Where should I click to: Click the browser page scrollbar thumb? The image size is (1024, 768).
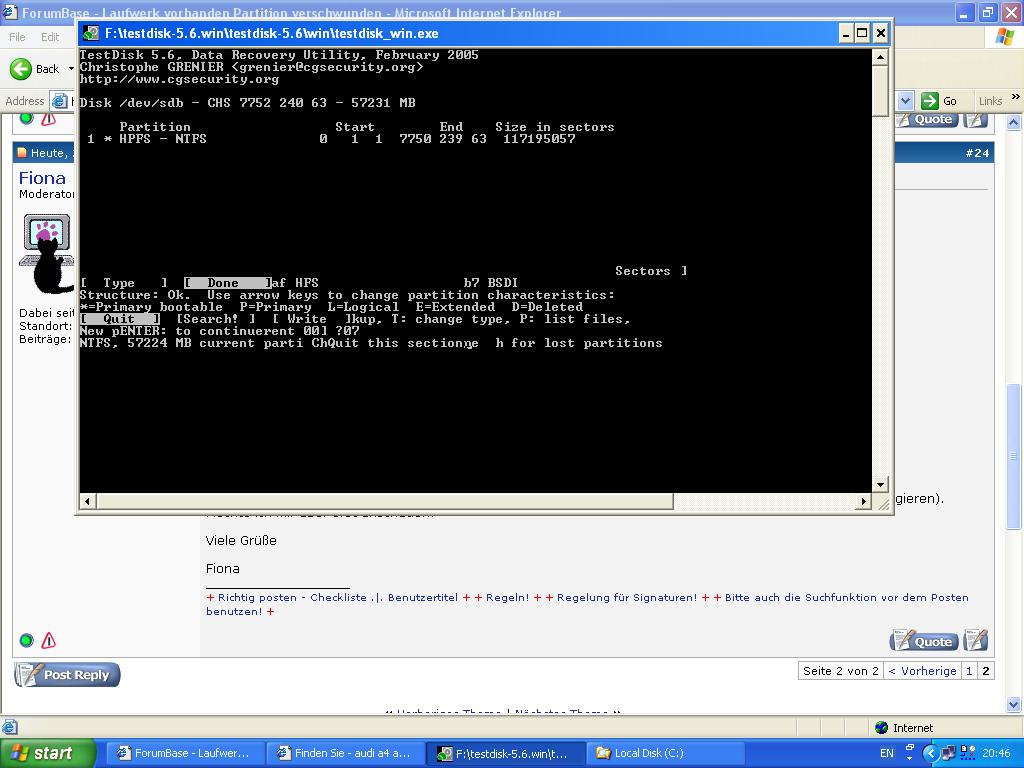(1014, 457)
